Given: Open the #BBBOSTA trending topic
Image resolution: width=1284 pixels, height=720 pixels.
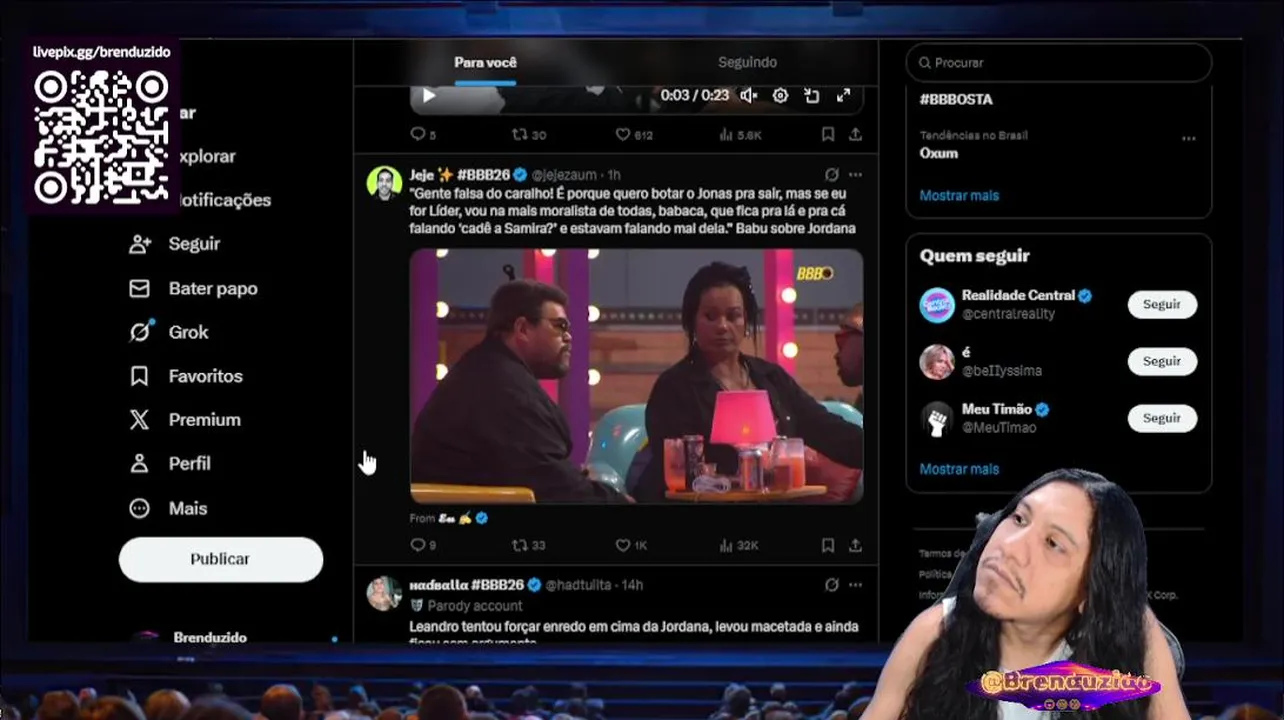Looking at the screenshot, I should (956, 100).
